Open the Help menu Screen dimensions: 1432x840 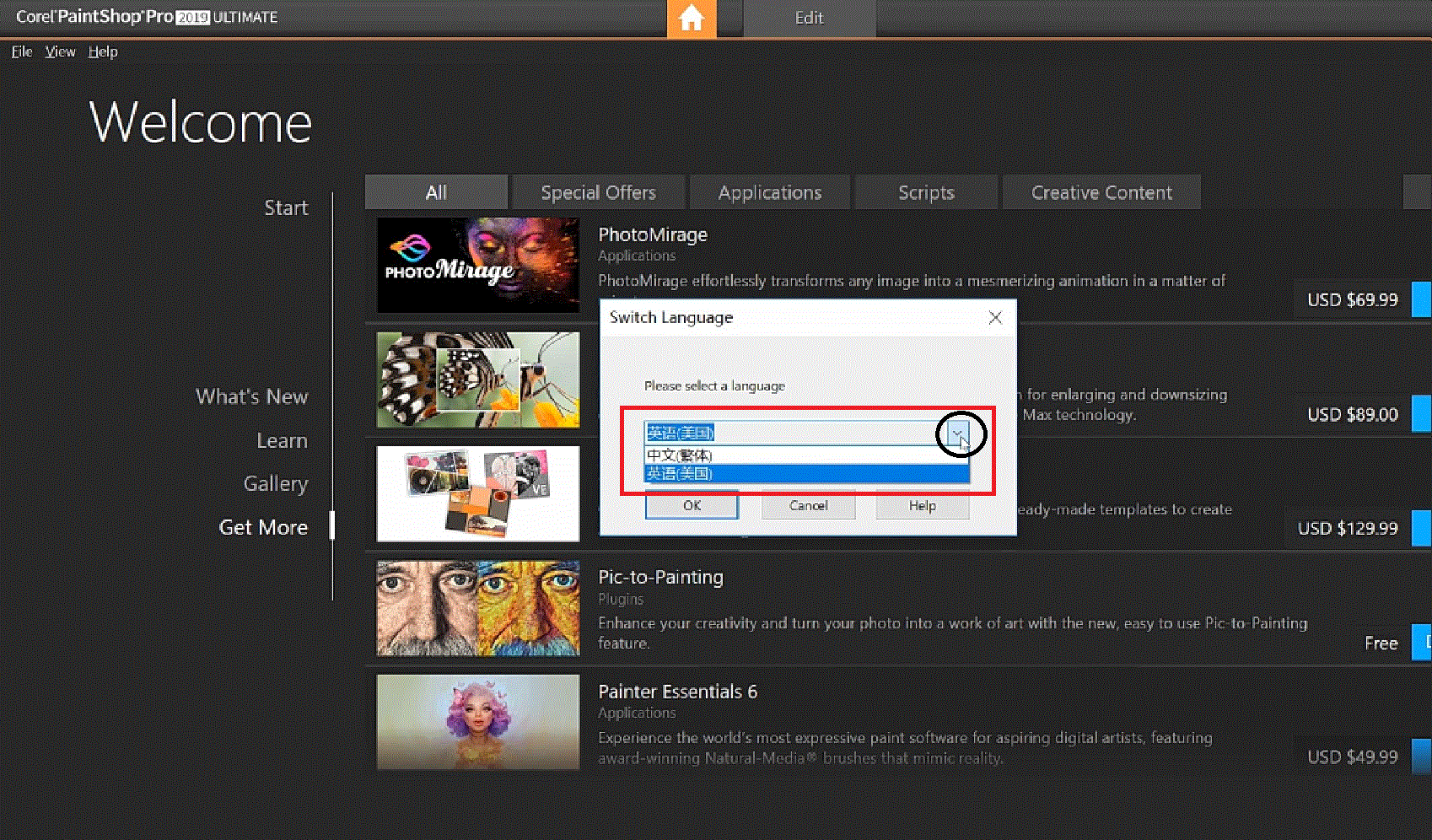(103, 51)
